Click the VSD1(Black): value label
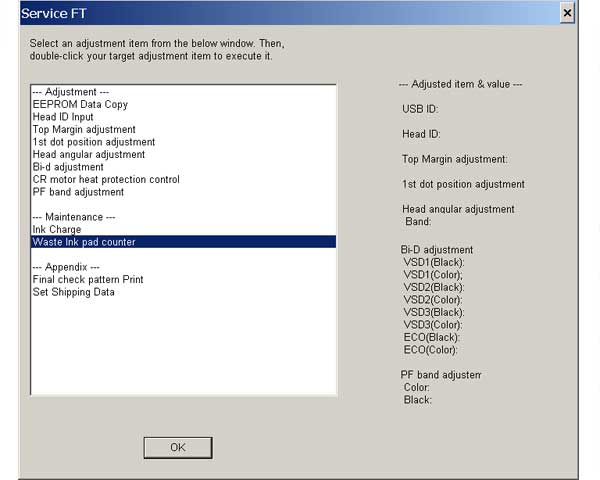This screenshot has width=600, height=480. pos(434,262)
